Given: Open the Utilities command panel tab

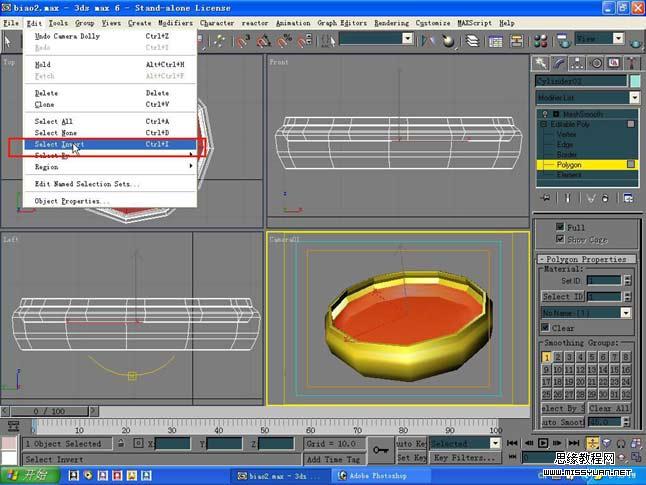Looking at the screenshot, I should tap(632, 63).
